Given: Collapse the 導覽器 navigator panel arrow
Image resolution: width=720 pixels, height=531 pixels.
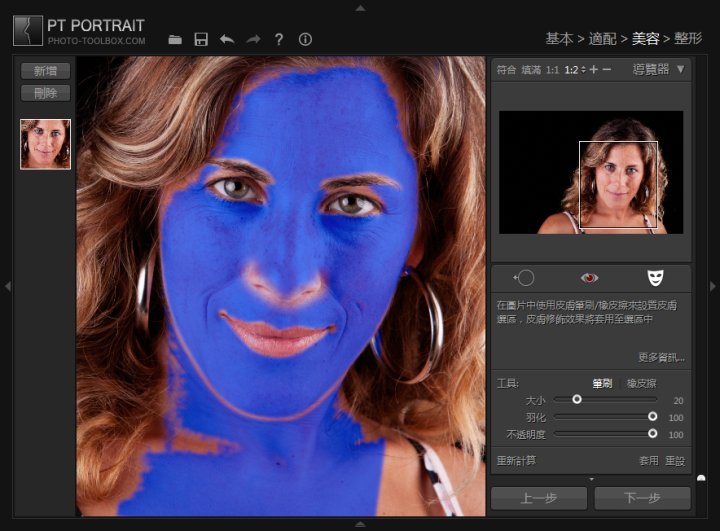Looking at the screenshot, I should (x=680, y=69).
